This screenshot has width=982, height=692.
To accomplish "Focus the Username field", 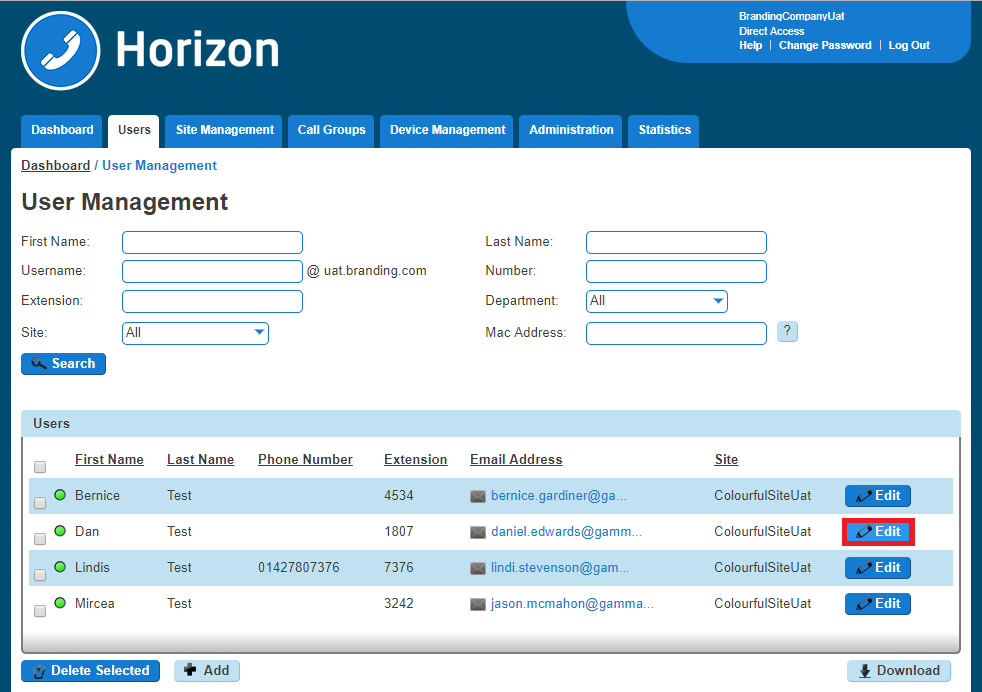I will coord(212,272).
